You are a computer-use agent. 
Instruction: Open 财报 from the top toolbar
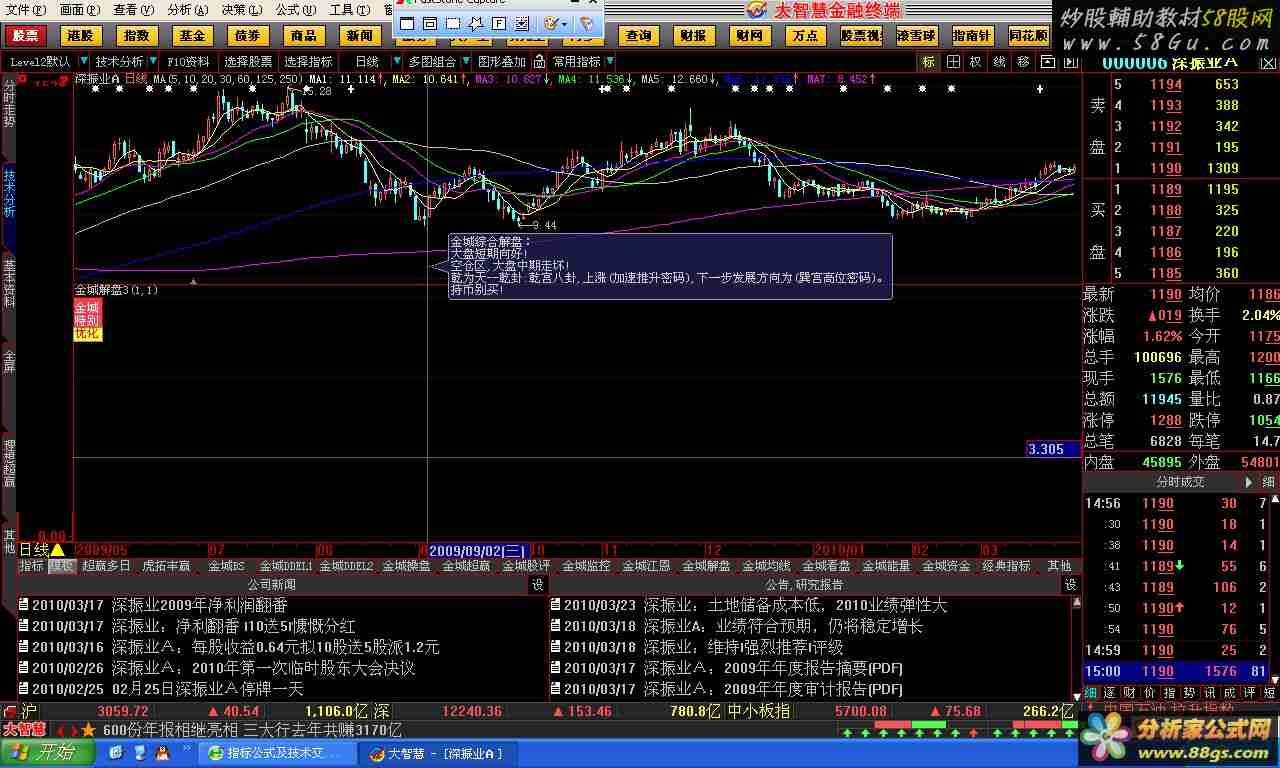point(692,36)
